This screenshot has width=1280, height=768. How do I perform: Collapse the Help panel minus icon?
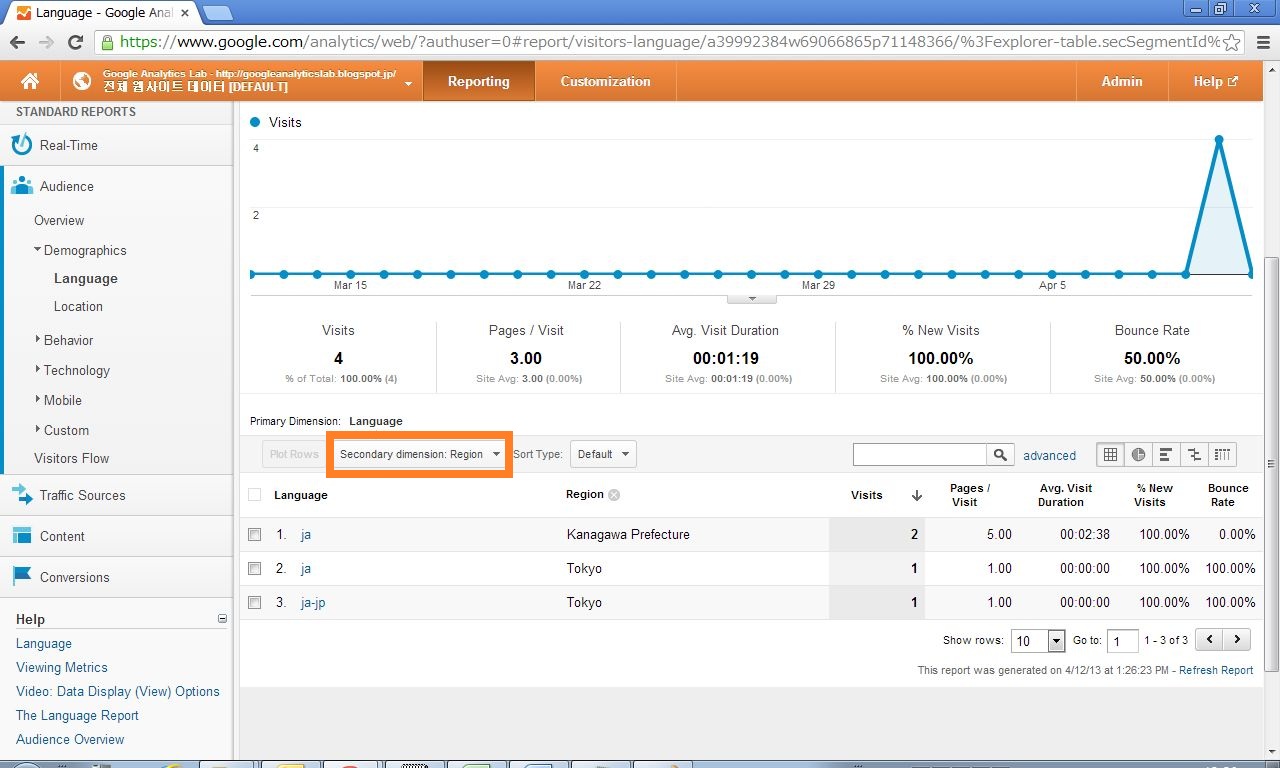pyautogui.click(x=222, y=619)
